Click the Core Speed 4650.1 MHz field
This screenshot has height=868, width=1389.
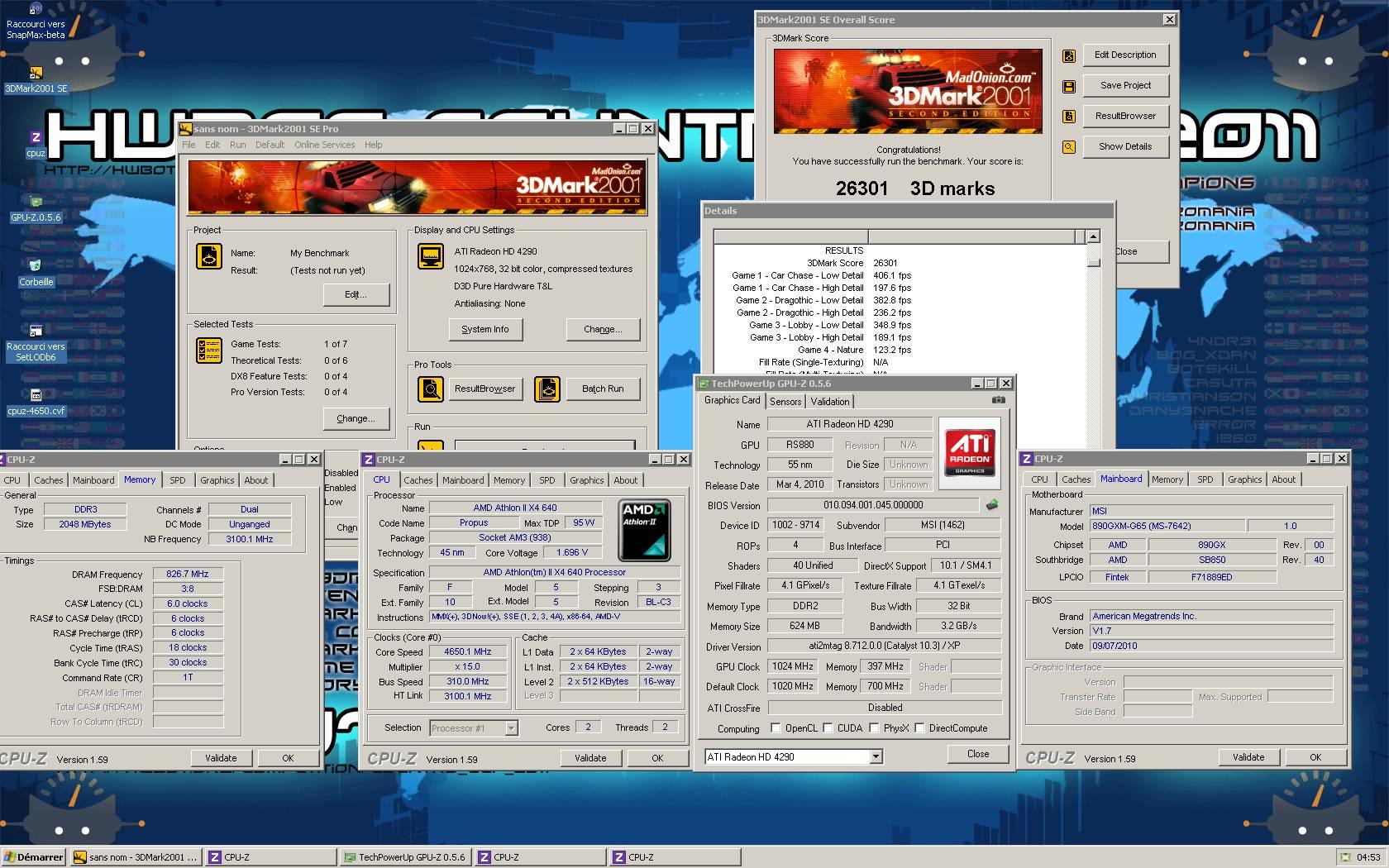point(468,652)
